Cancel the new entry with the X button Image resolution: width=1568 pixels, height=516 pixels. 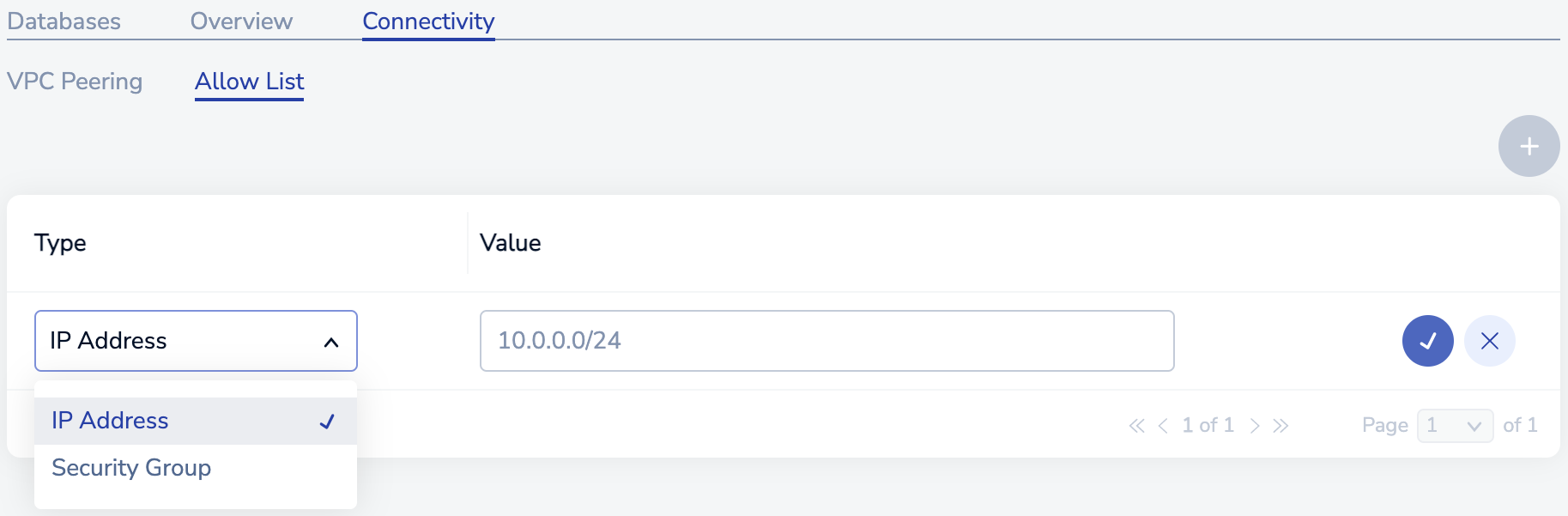click(x=1489, y=341)
